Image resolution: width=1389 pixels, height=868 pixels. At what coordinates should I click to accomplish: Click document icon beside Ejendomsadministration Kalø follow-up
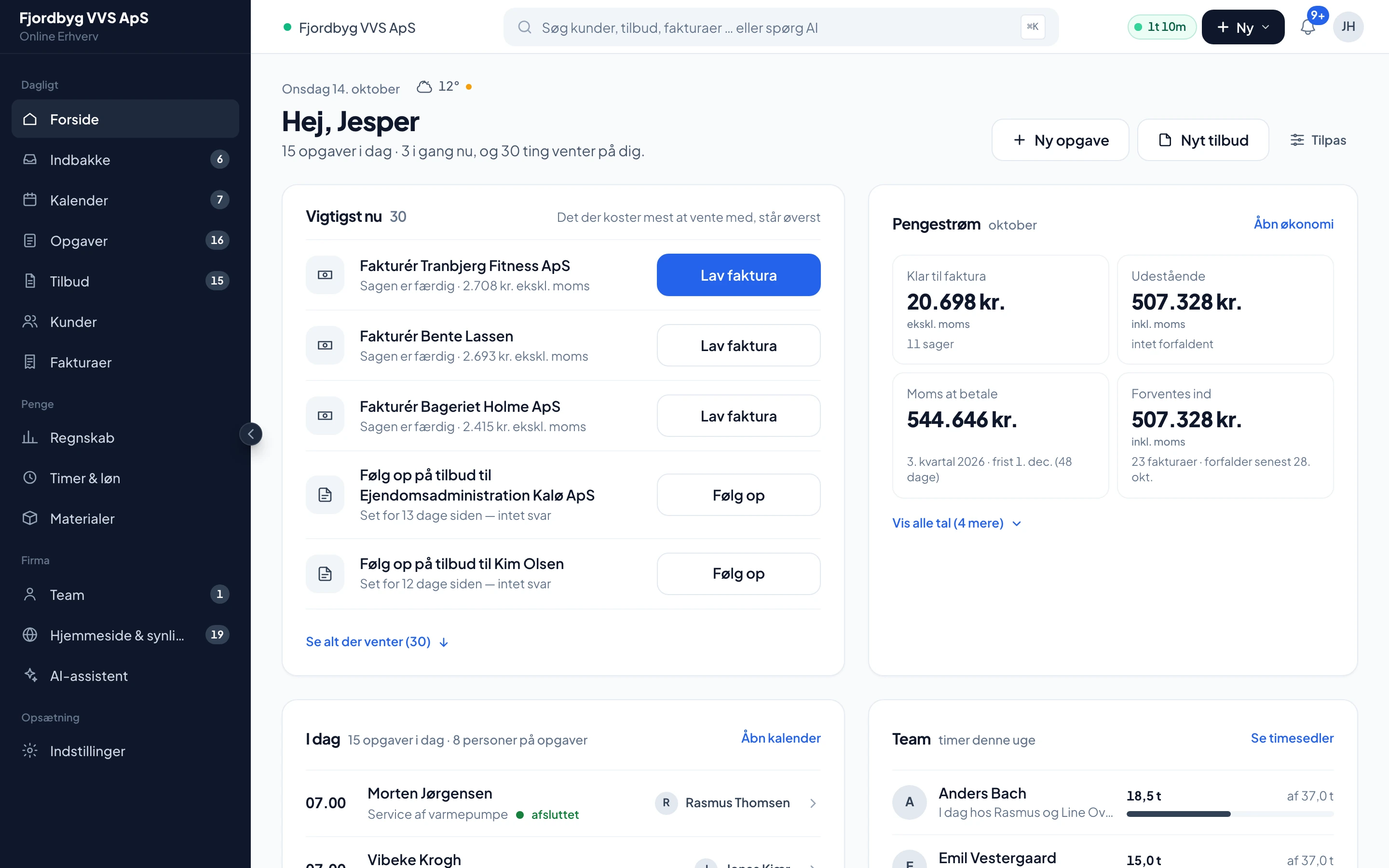click(325, 495)
